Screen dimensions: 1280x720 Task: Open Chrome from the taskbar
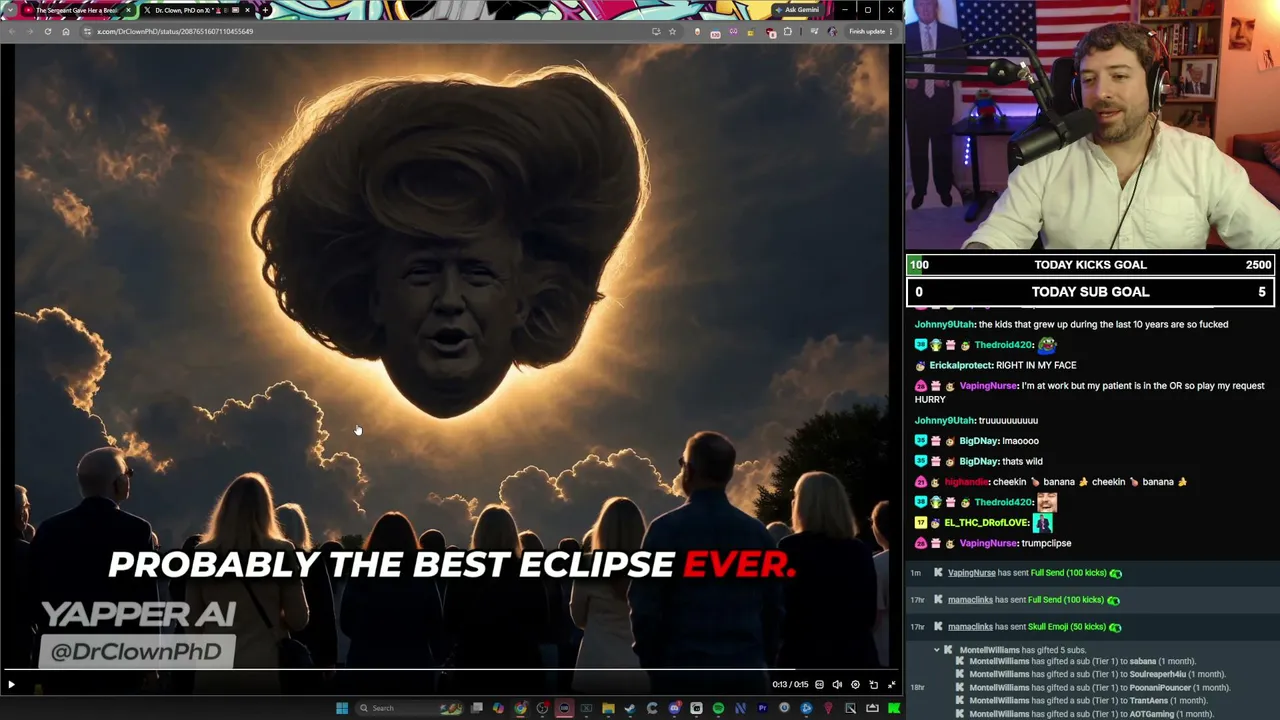coord(521,708)
